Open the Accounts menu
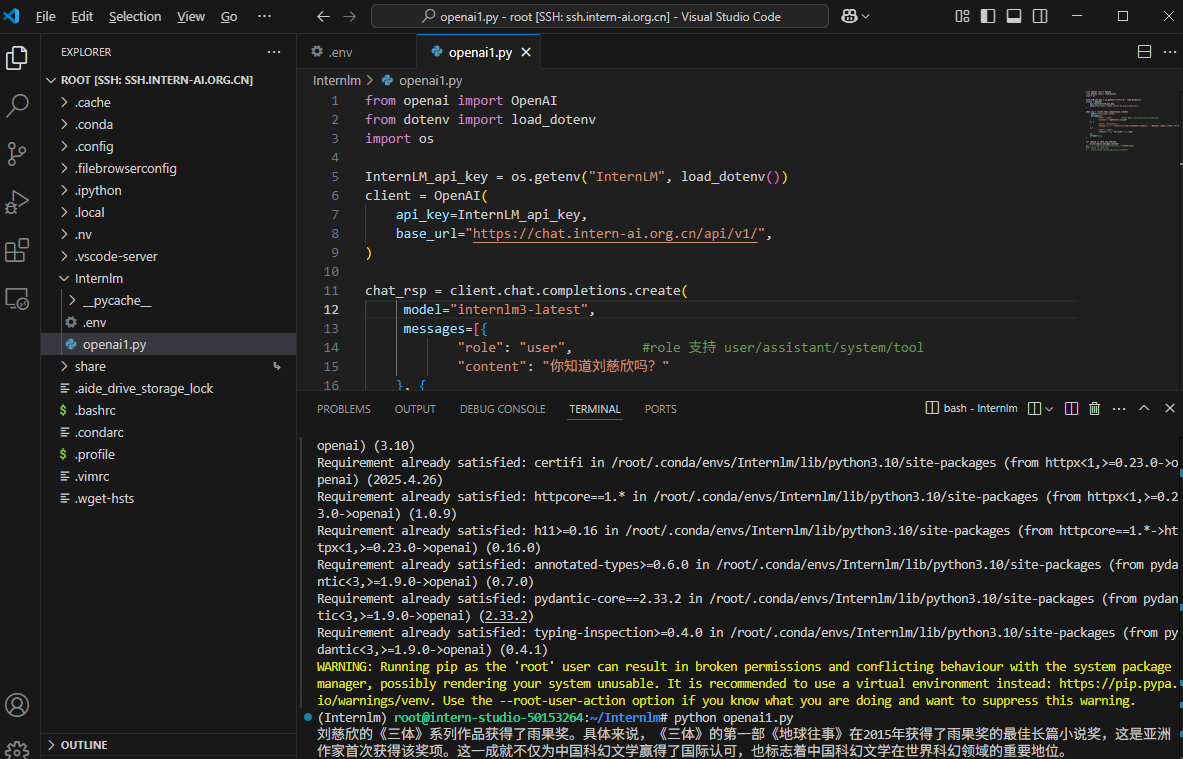The height and width of the screenshot is (759, 1183). (x=17, y=705)
